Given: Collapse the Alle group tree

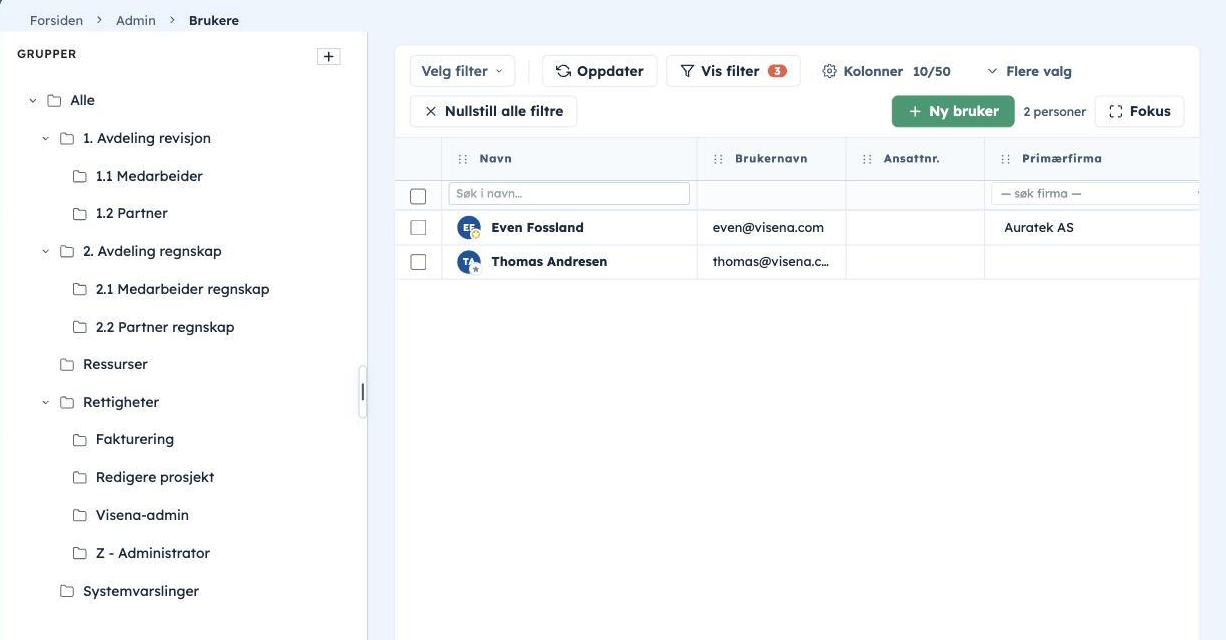Looking at the screenshot, I should click(x=33, y=100).
